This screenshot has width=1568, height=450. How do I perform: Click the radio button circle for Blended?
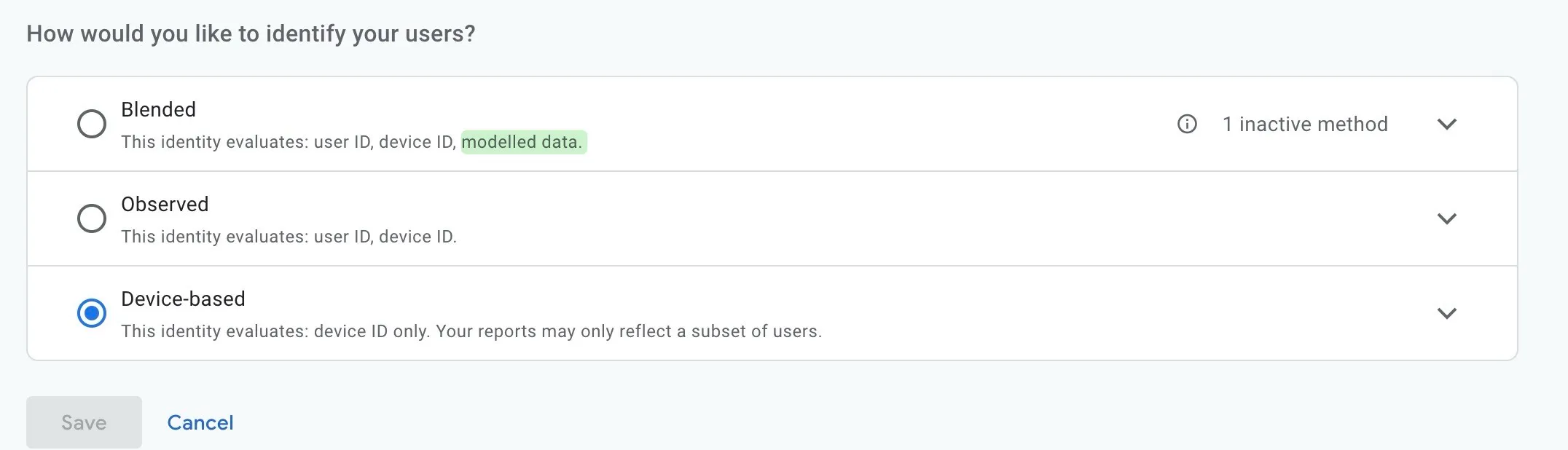point(92,124)
